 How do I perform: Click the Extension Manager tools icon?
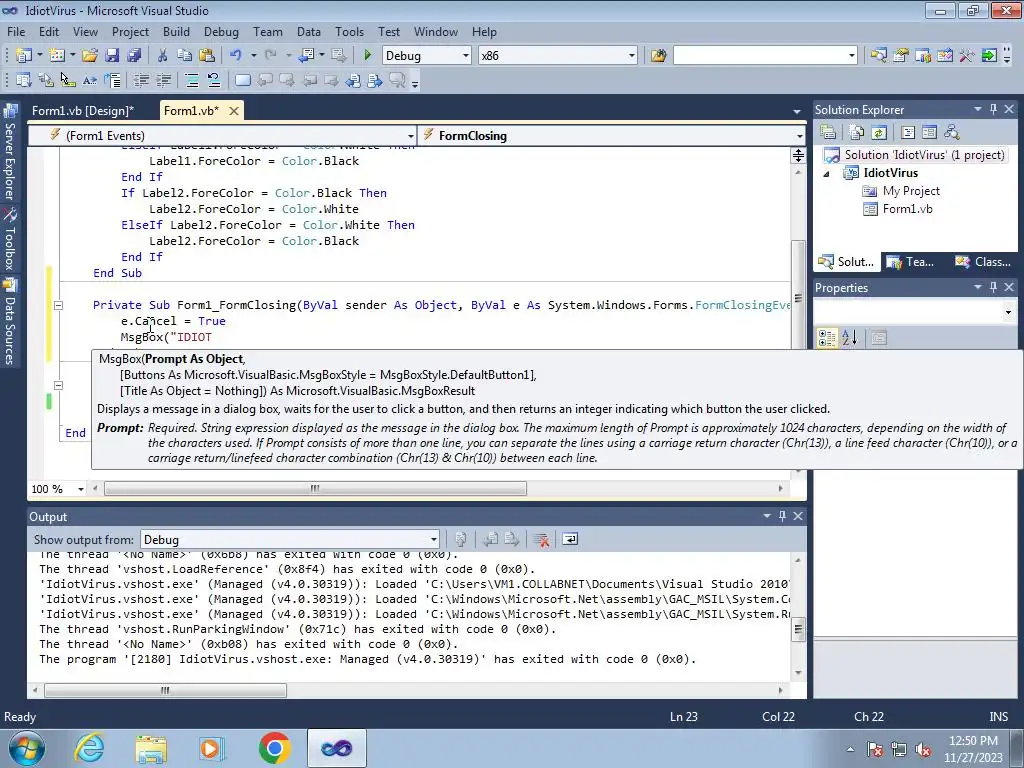[x=967, y=56]
